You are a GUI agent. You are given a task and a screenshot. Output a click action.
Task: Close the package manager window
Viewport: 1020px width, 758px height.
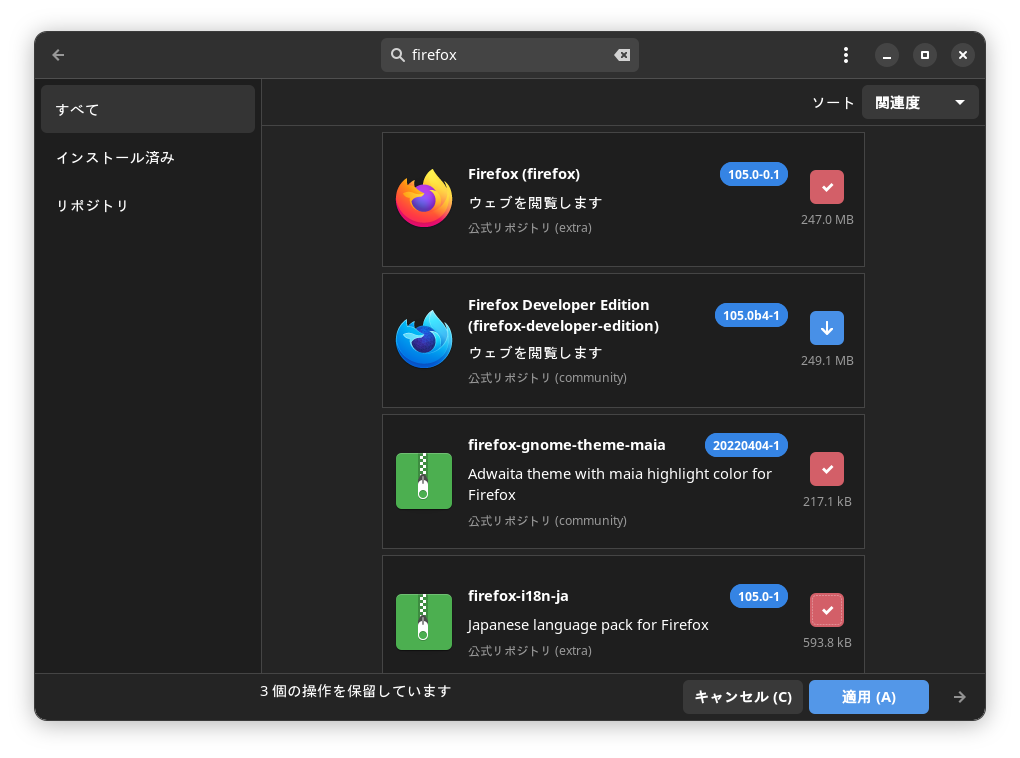[963, 55]
